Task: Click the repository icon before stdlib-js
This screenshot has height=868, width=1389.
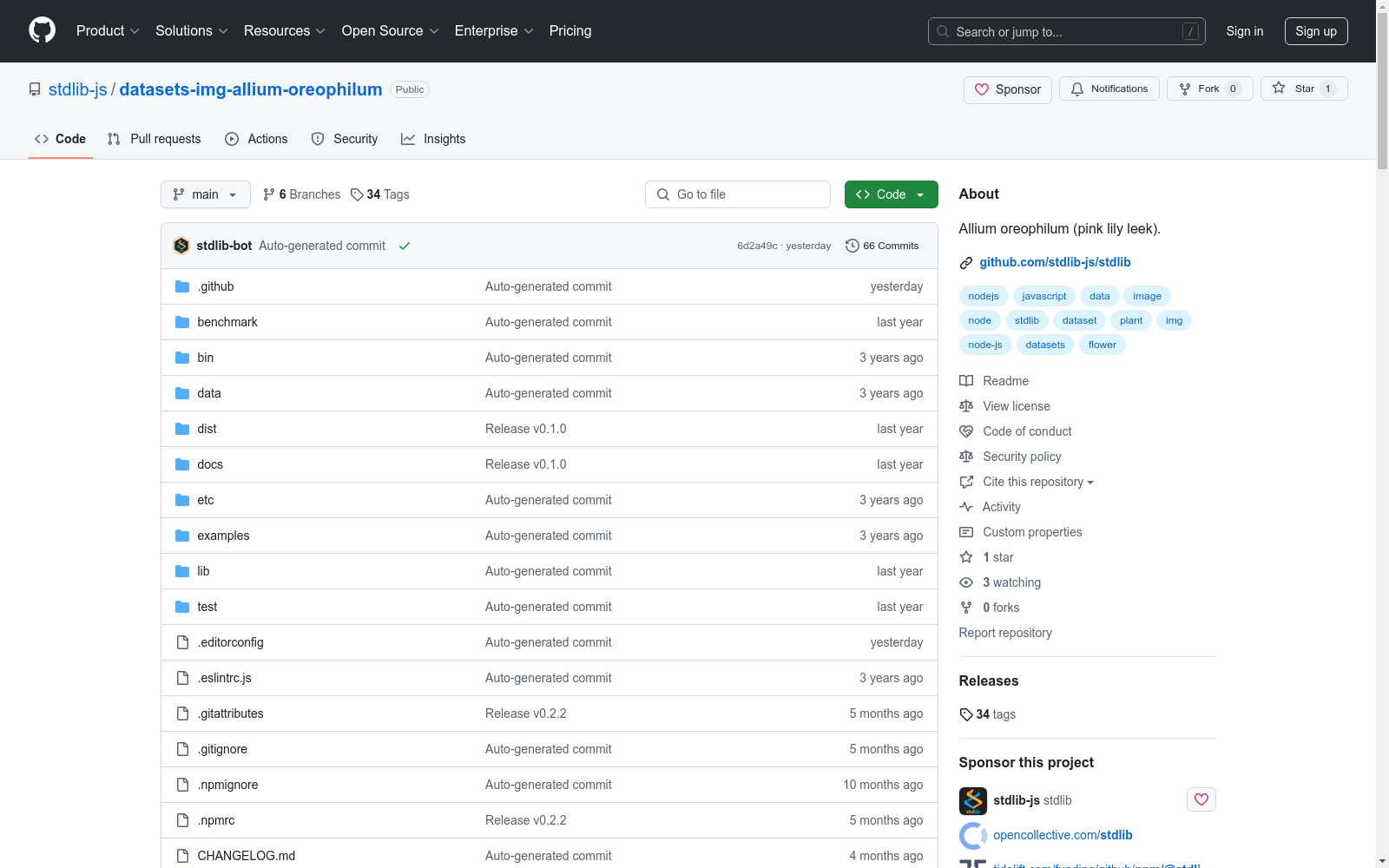Action: coord(35,89)
